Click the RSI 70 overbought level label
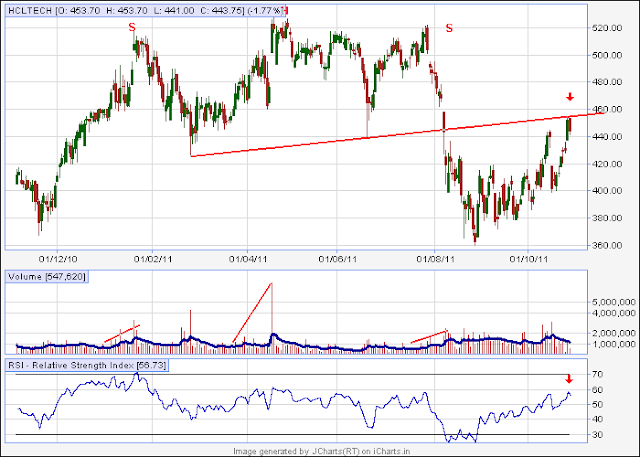 pyautogui.click(x=597, y=374)
